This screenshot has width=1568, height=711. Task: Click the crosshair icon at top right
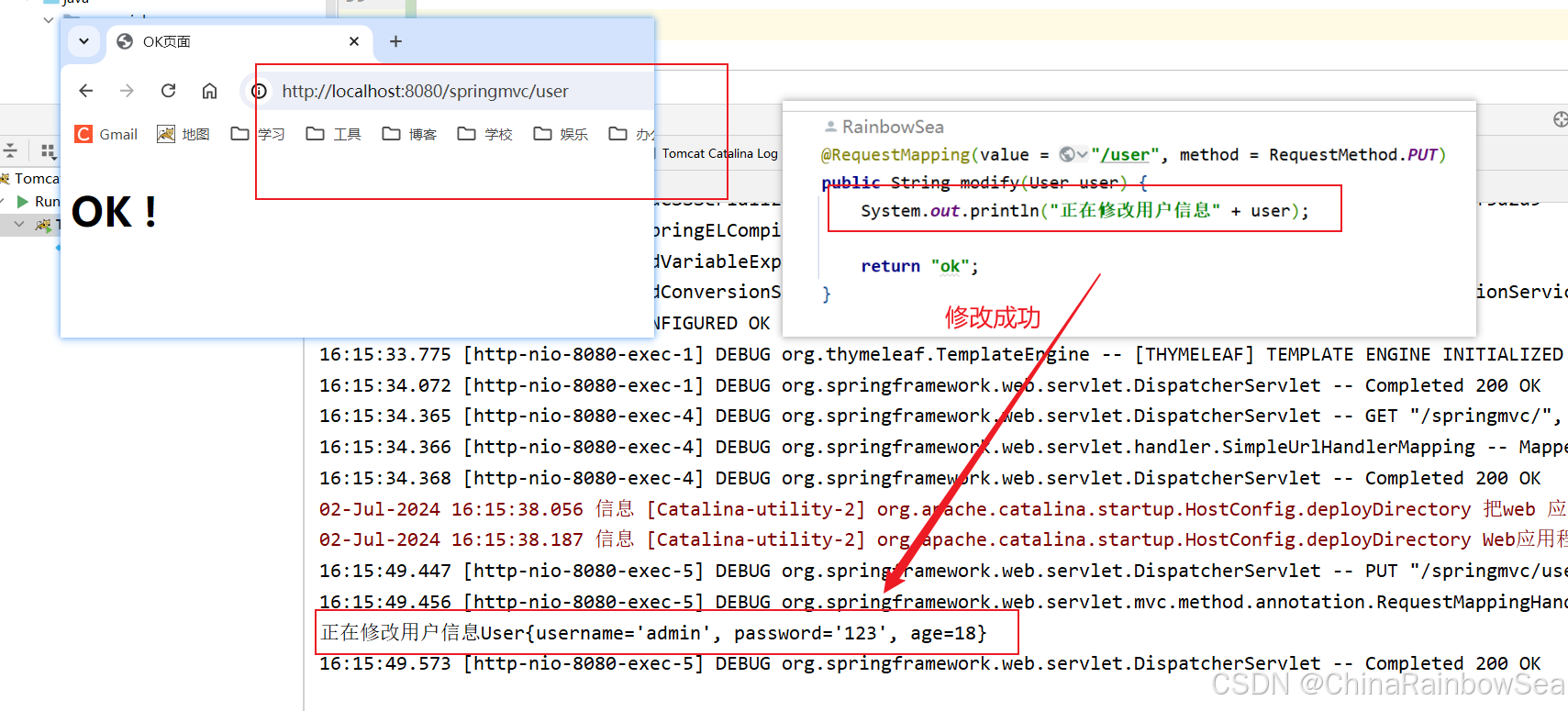point(1560,119)
